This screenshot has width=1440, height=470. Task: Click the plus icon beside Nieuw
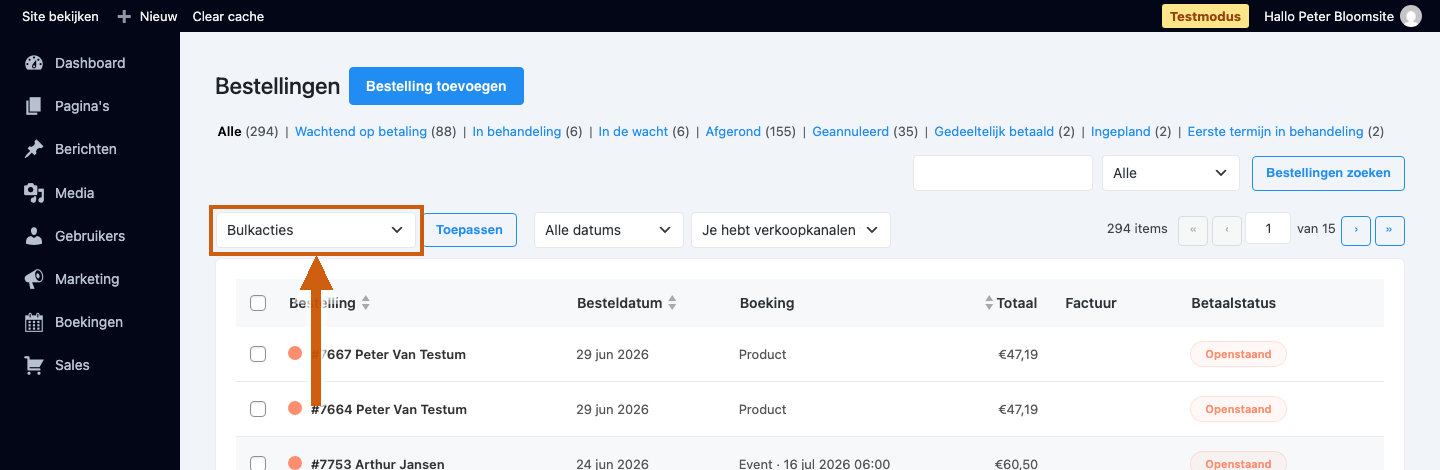(124, 16)
